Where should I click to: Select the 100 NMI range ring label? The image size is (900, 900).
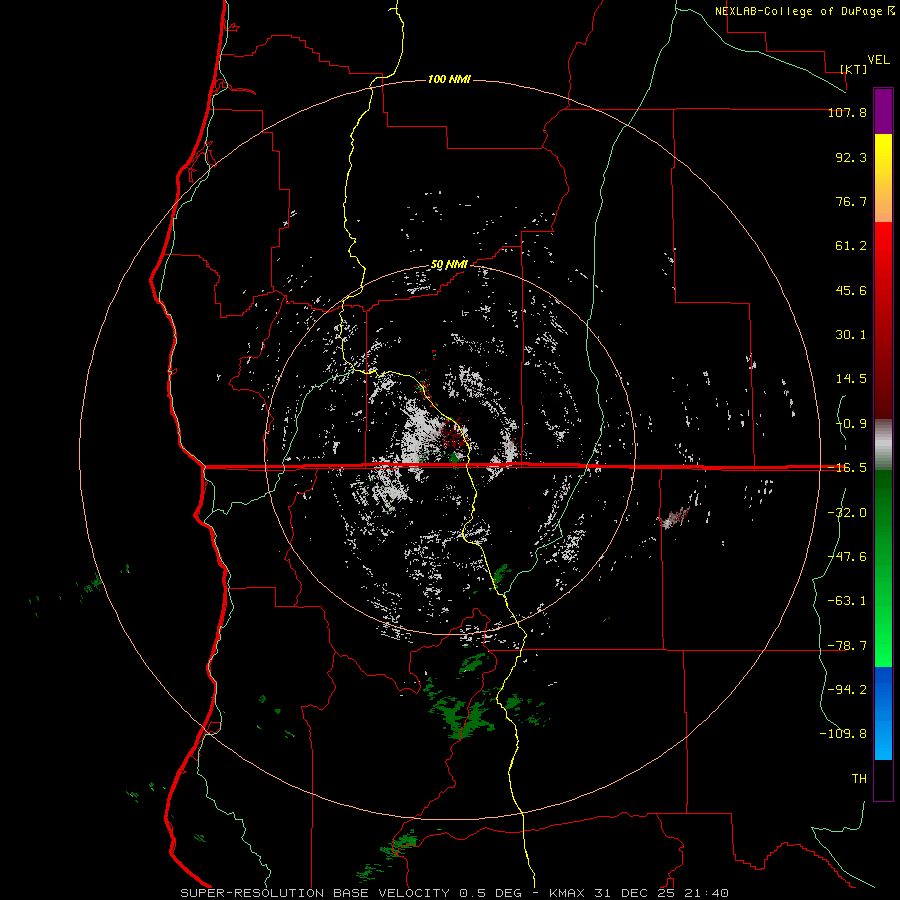(x=449, y=79)
